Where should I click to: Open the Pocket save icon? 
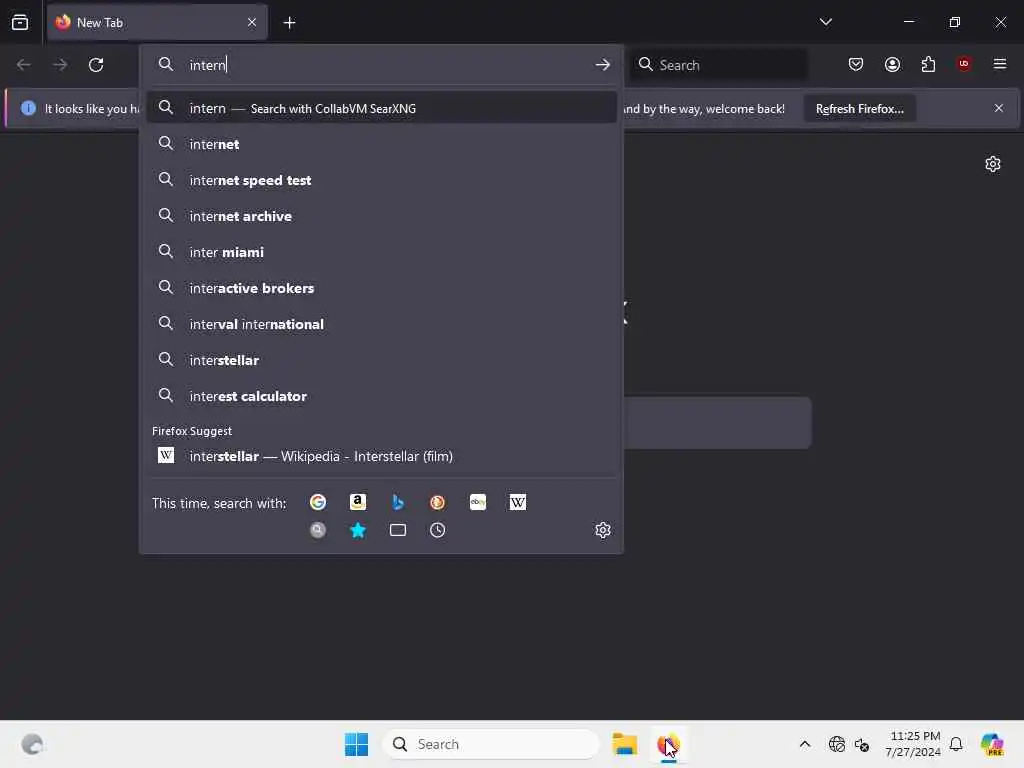(856, 64)
